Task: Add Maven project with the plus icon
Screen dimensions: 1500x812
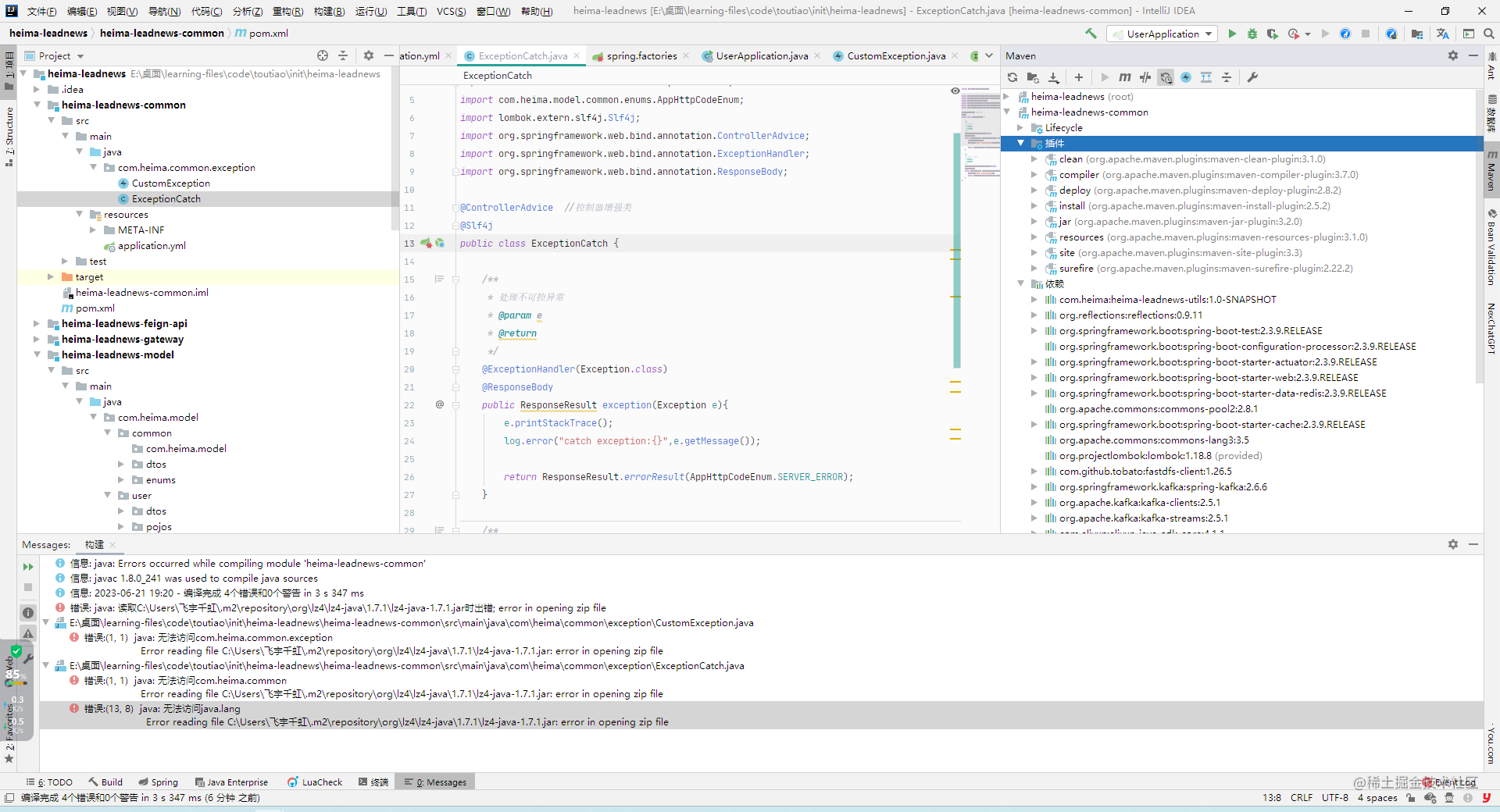Action: [1079, 77]
